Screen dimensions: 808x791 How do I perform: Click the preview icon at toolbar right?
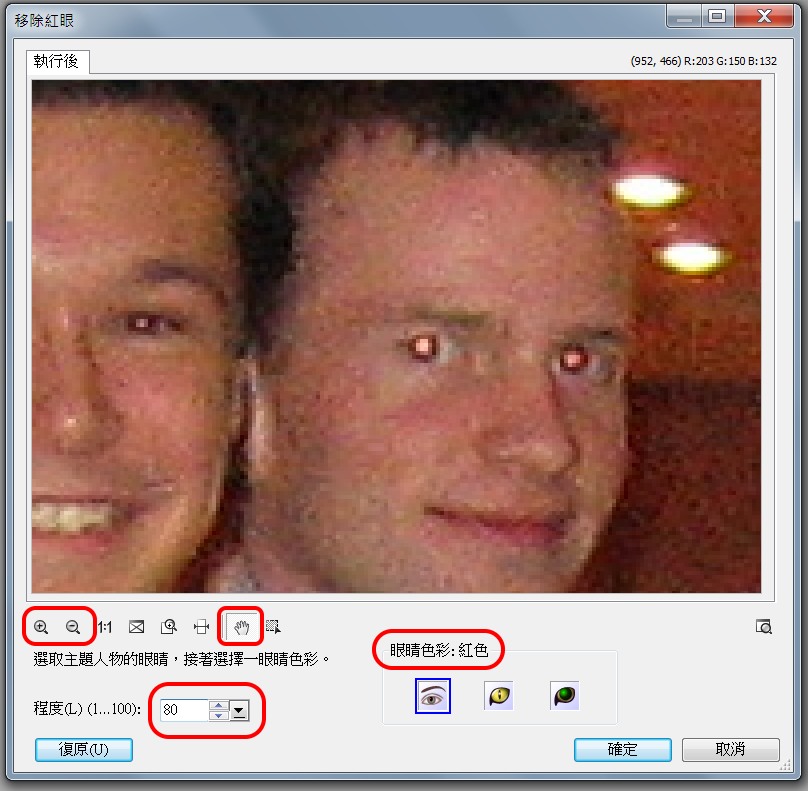pos(765,627)
